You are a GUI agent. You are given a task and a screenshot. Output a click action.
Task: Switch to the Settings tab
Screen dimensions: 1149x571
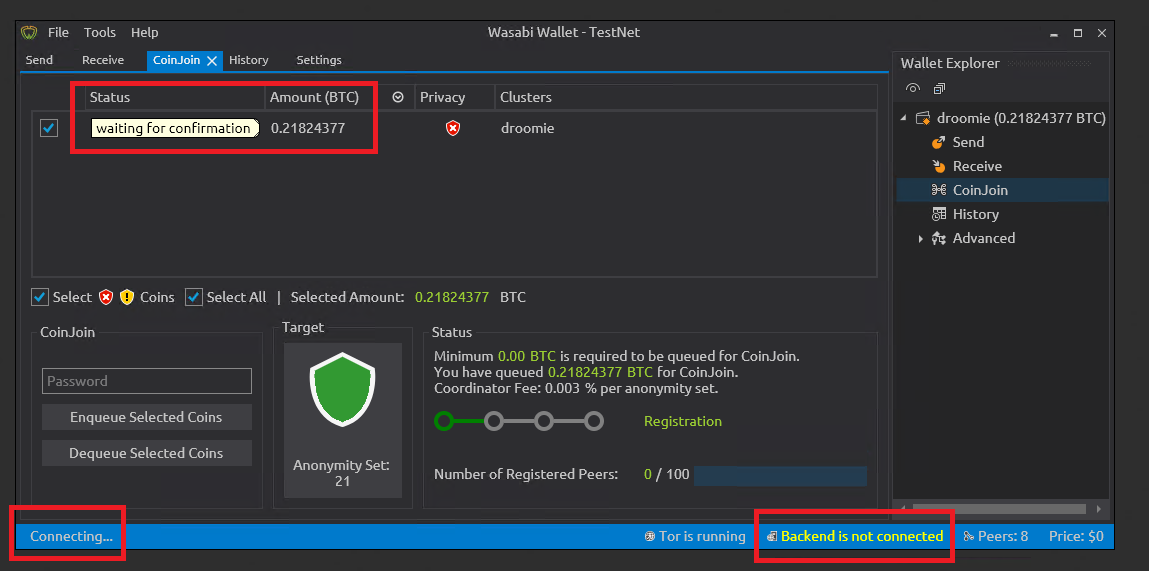tap(319, 60)
